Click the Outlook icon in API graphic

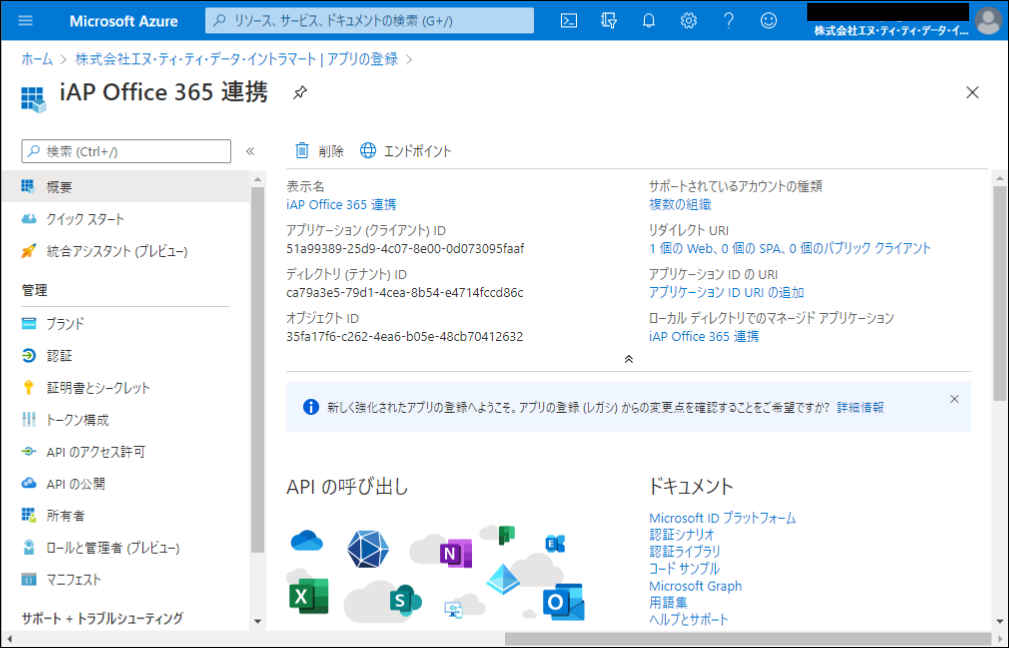563,602
